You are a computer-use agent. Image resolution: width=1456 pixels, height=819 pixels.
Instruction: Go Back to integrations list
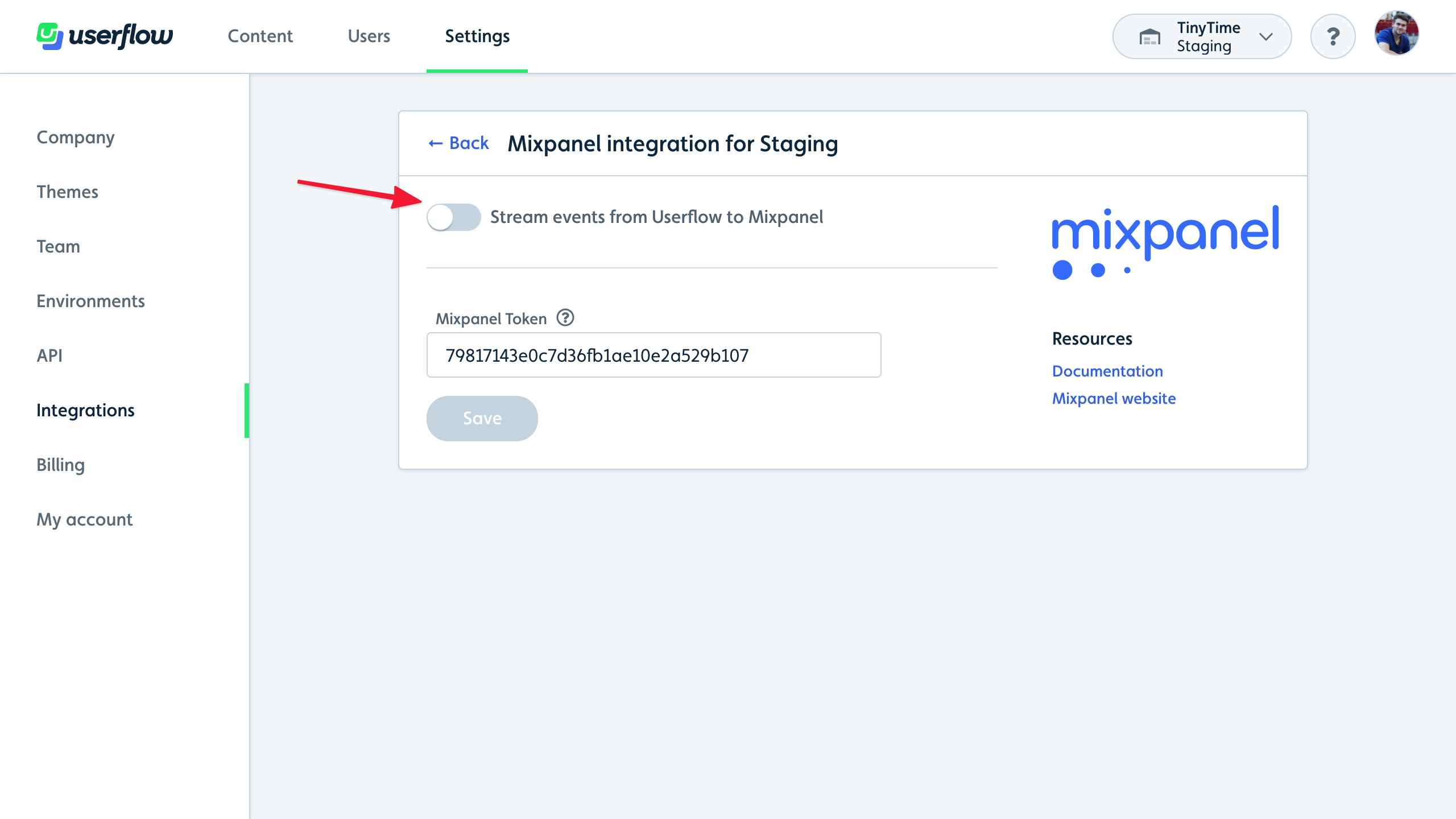458,143
